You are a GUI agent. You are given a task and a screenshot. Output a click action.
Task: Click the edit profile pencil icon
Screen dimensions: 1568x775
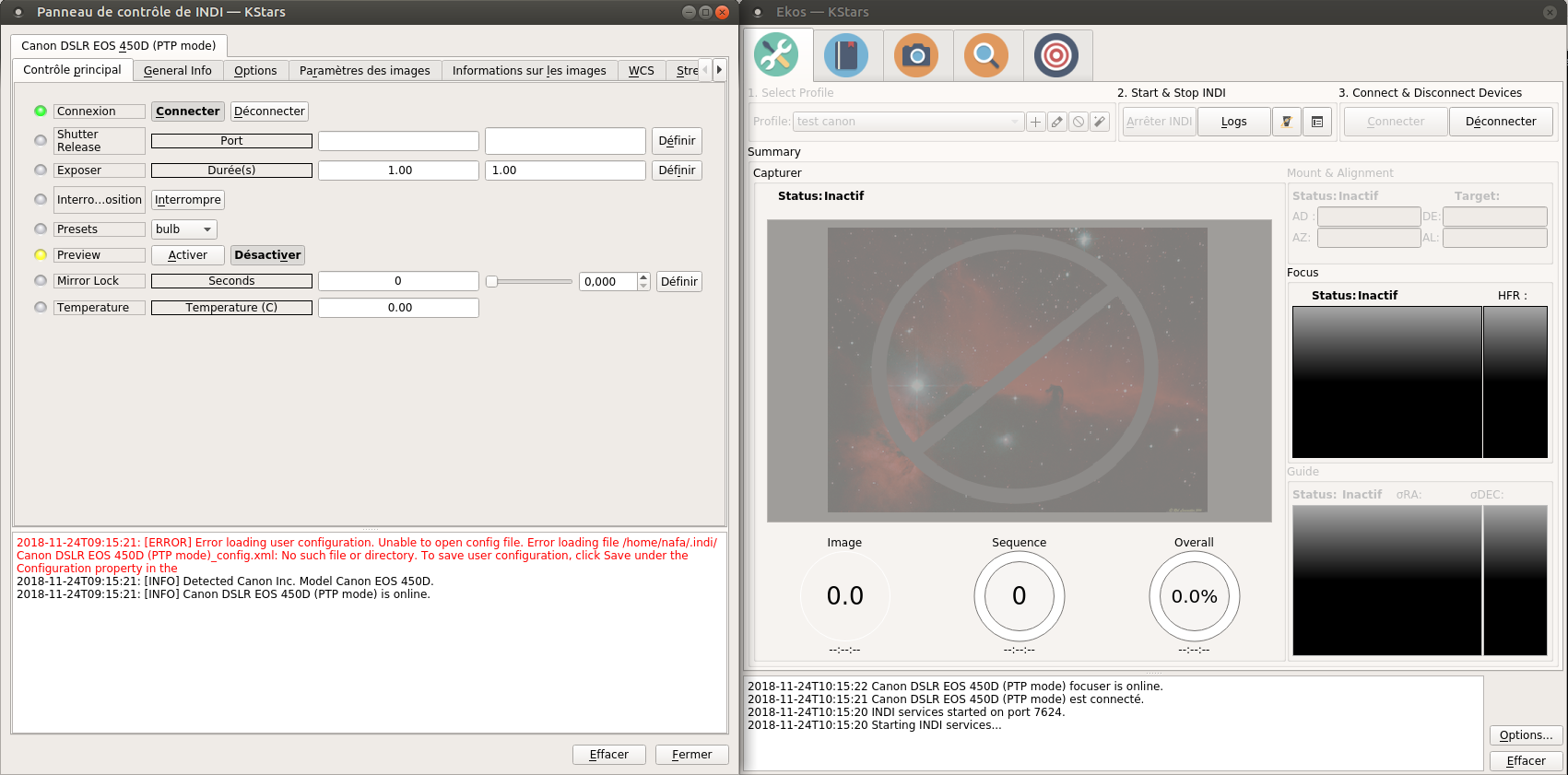[1057, 122]
